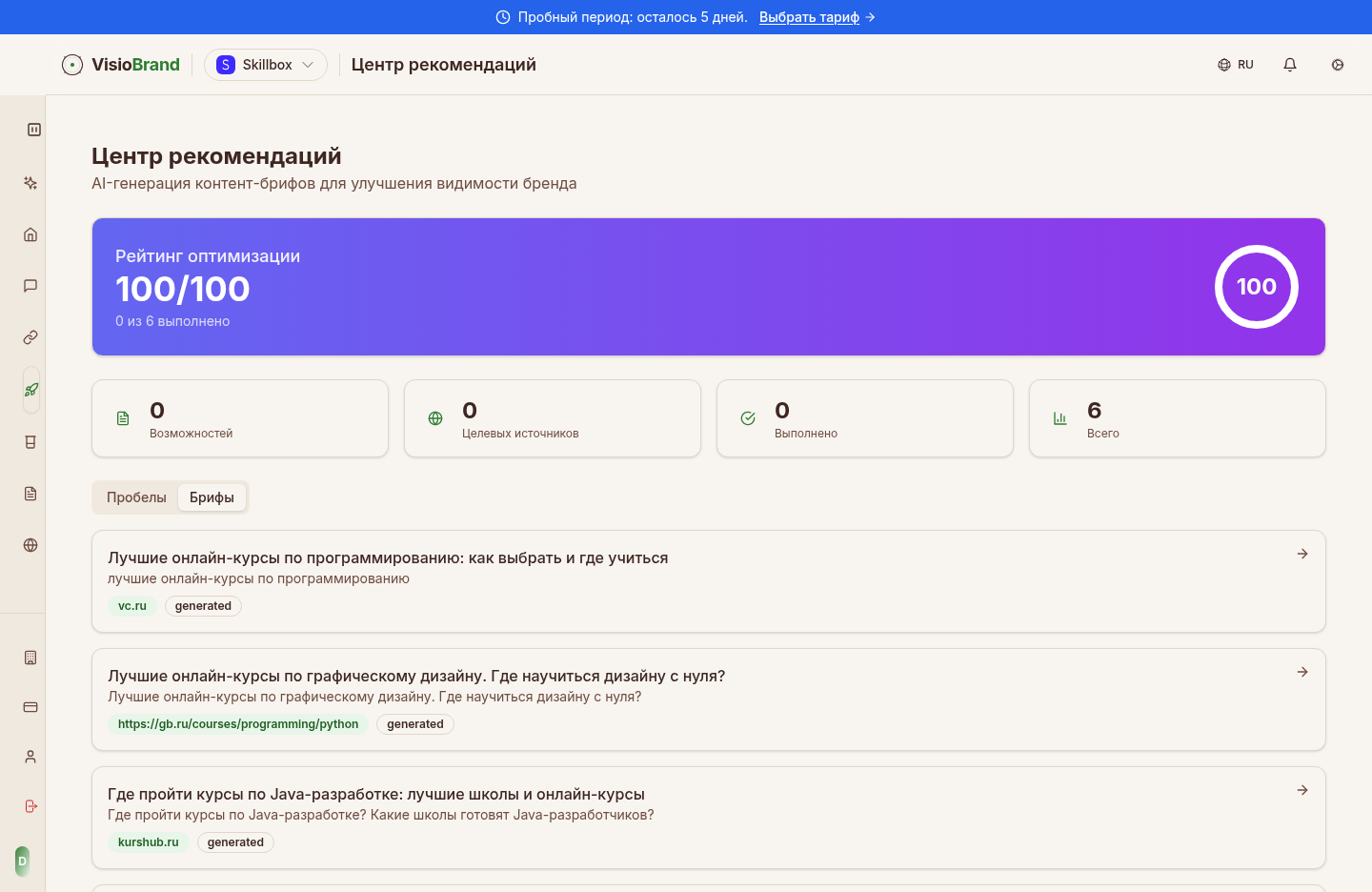Click the vc.ru source tag

click(132, 605)
